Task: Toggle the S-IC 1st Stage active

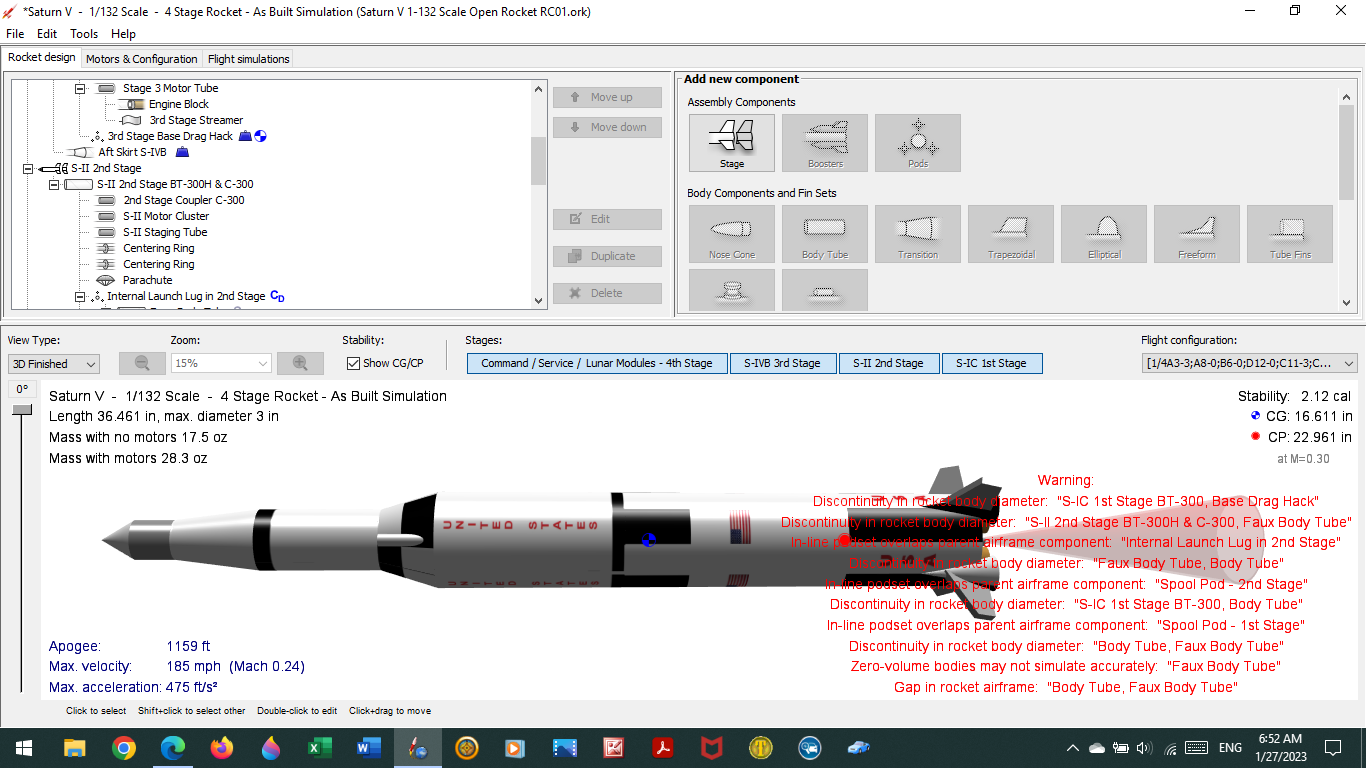Action: 992,363
